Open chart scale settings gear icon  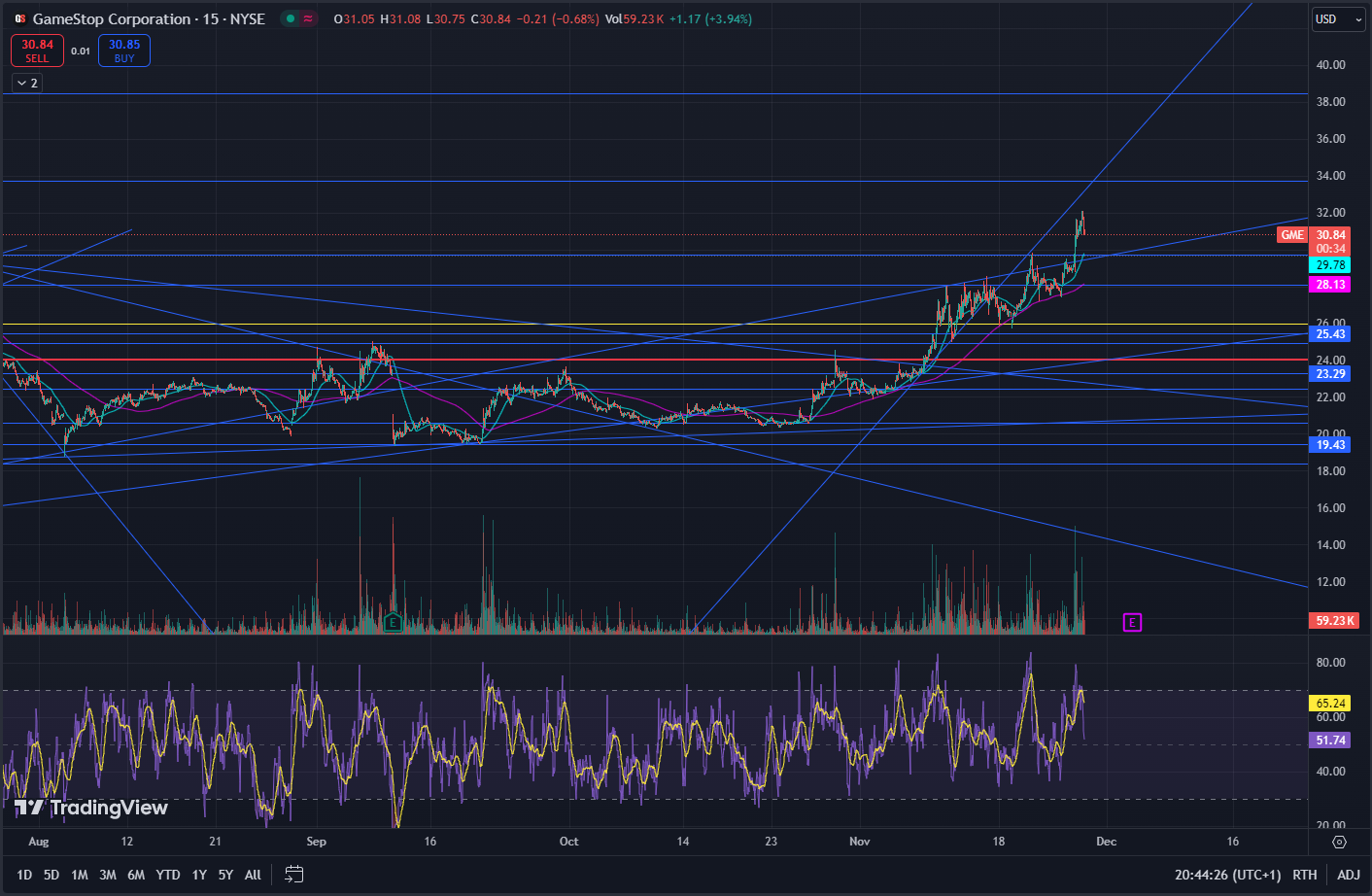(1339, 842)
